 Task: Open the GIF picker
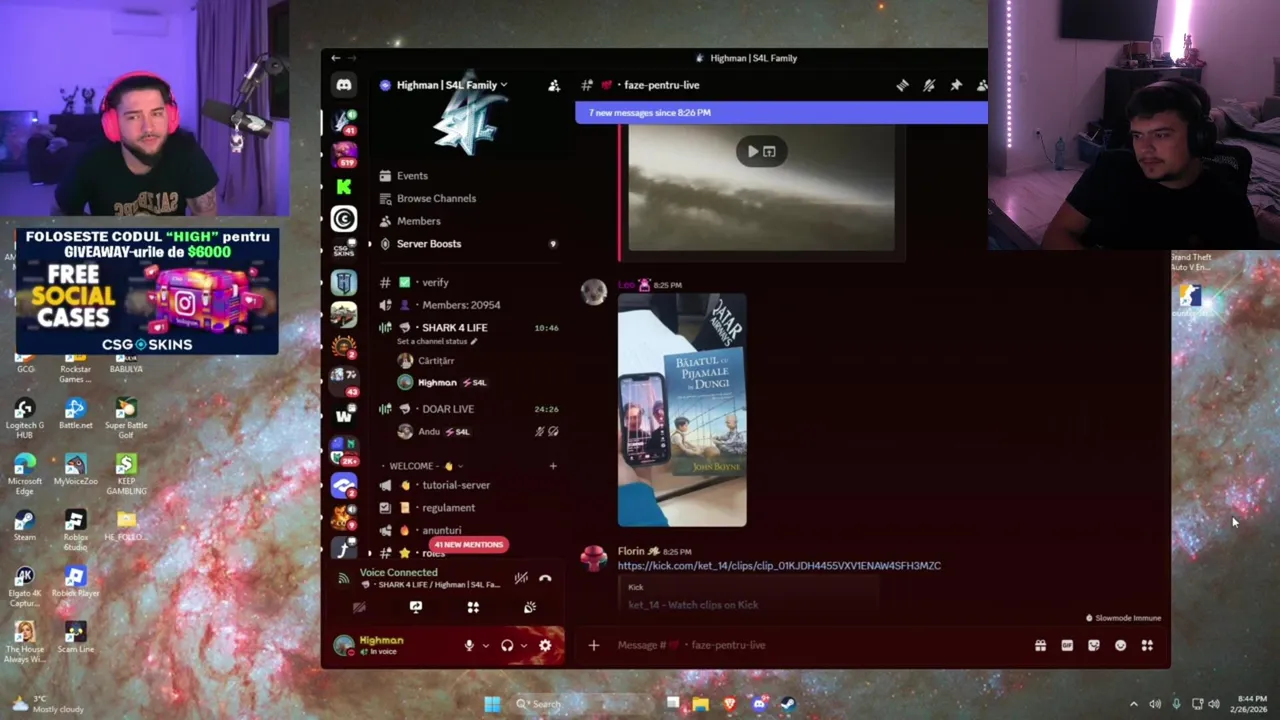pyautogui.click(x=1067, y=646)
